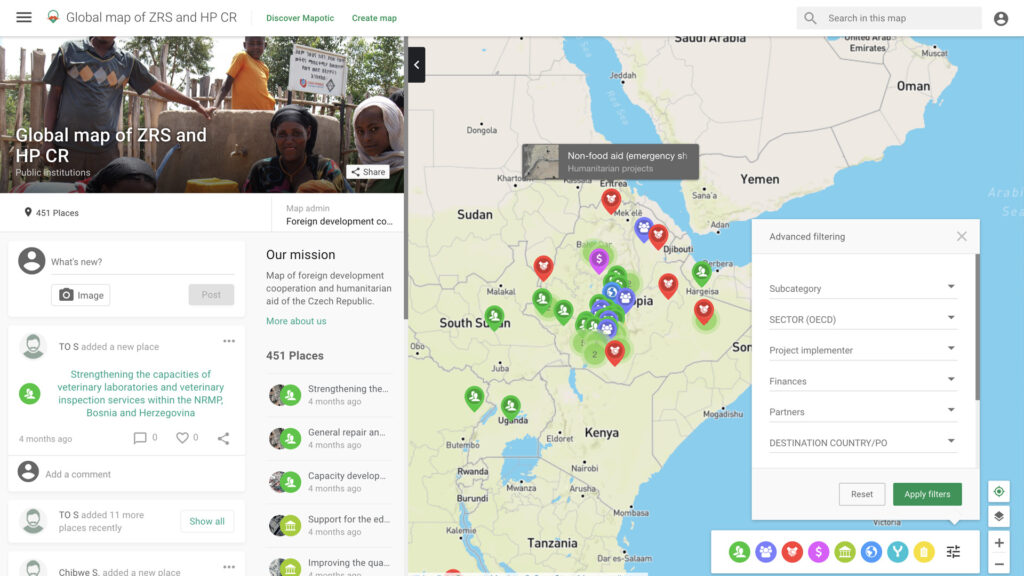The image size is (1024, 576).
Task: Select the blue marker west of Djibouti
Action: pyautogui.click(x=643, y=229)
